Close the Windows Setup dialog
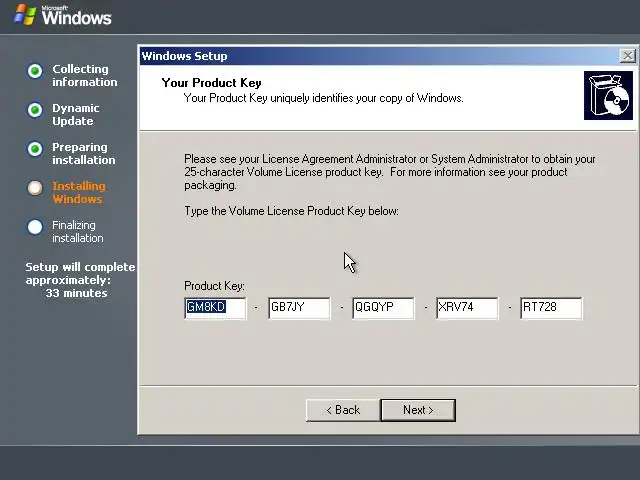The height and width of the screenshot is (480, 640). coord(627,56)
